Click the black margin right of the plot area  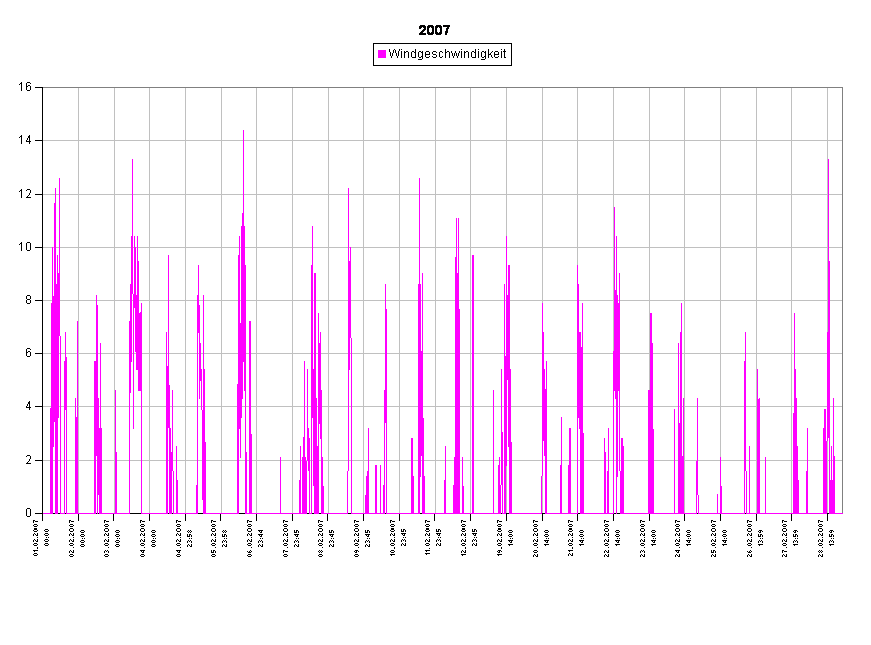(x=856, y=300)
